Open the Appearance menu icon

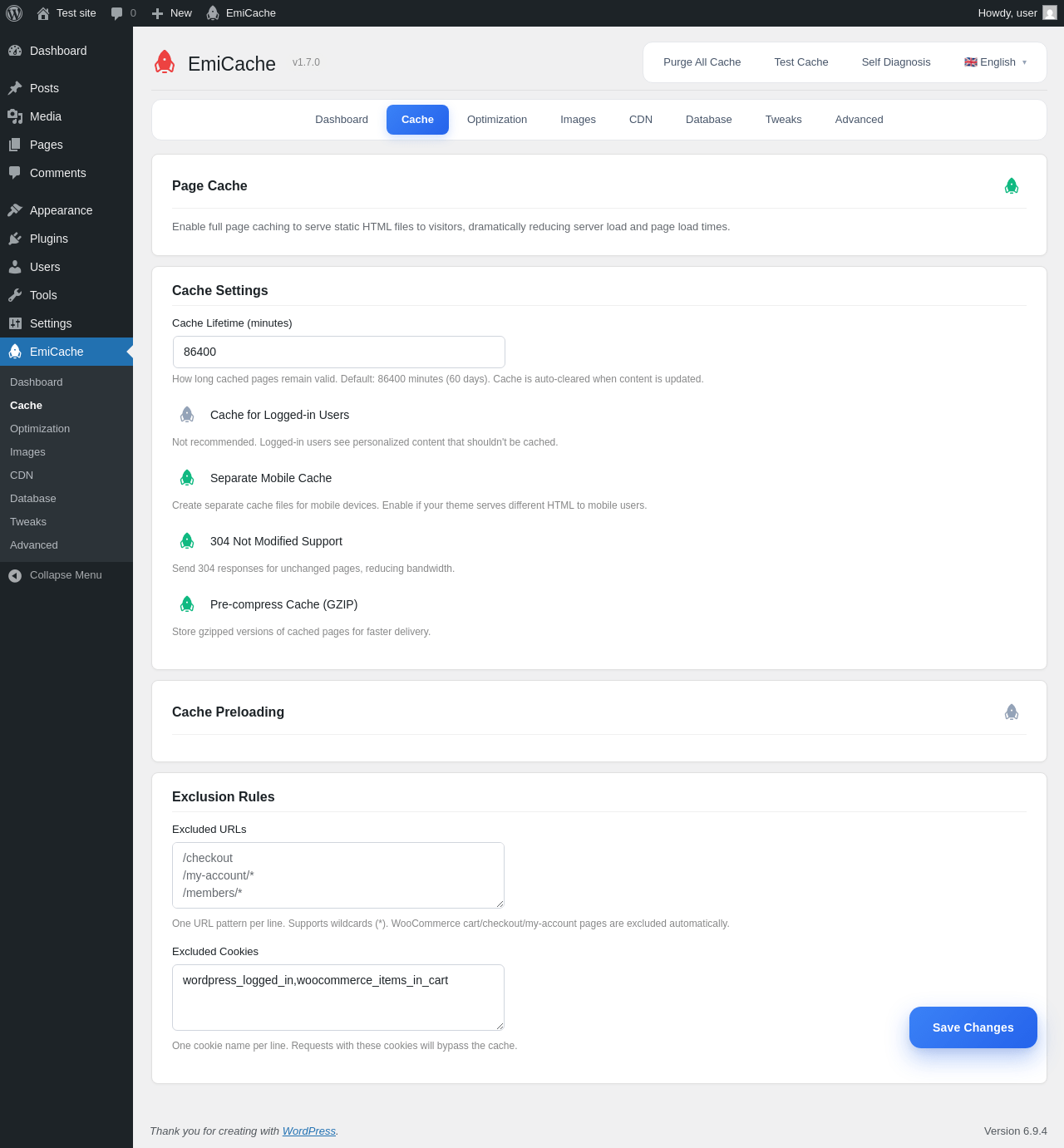15,210
